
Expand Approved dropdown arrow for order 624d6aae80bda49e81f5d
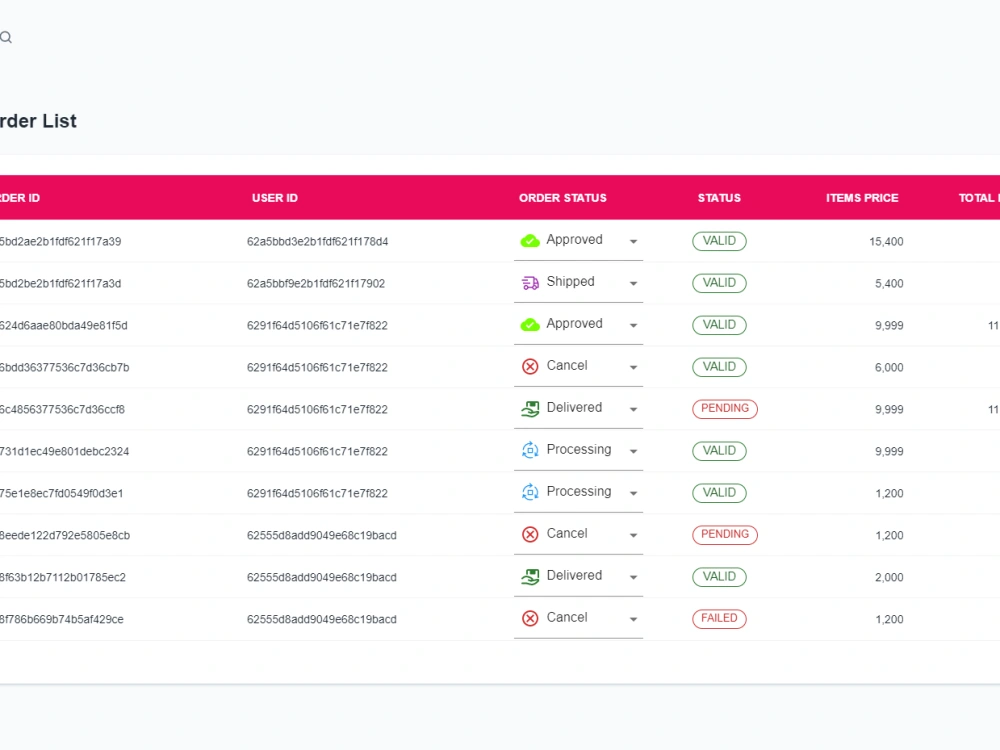(x=633, y=326)
